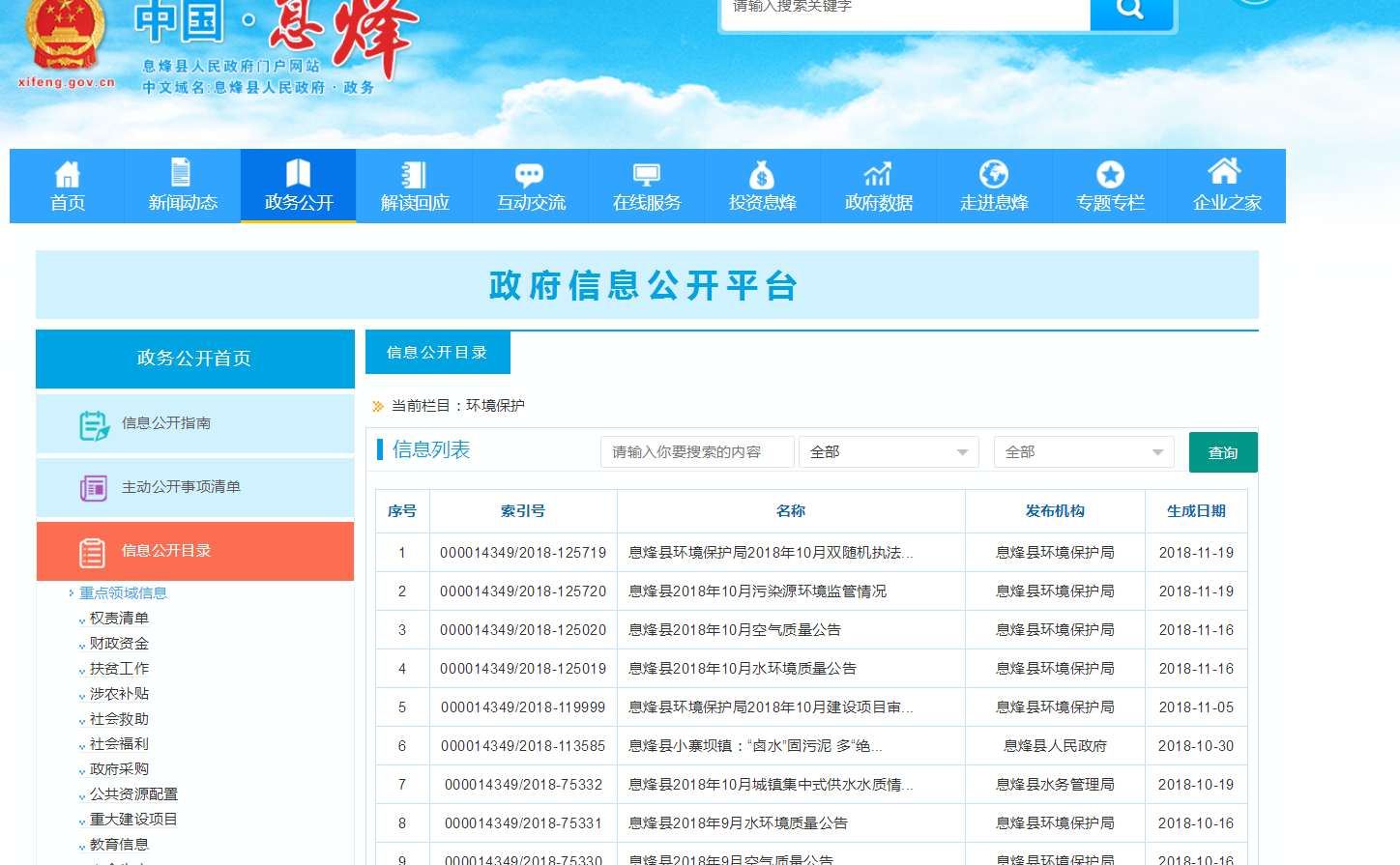Screen dimensions: 1400x865
Task: Click the 专题专栏 star icon
Action: point(1110,174)
